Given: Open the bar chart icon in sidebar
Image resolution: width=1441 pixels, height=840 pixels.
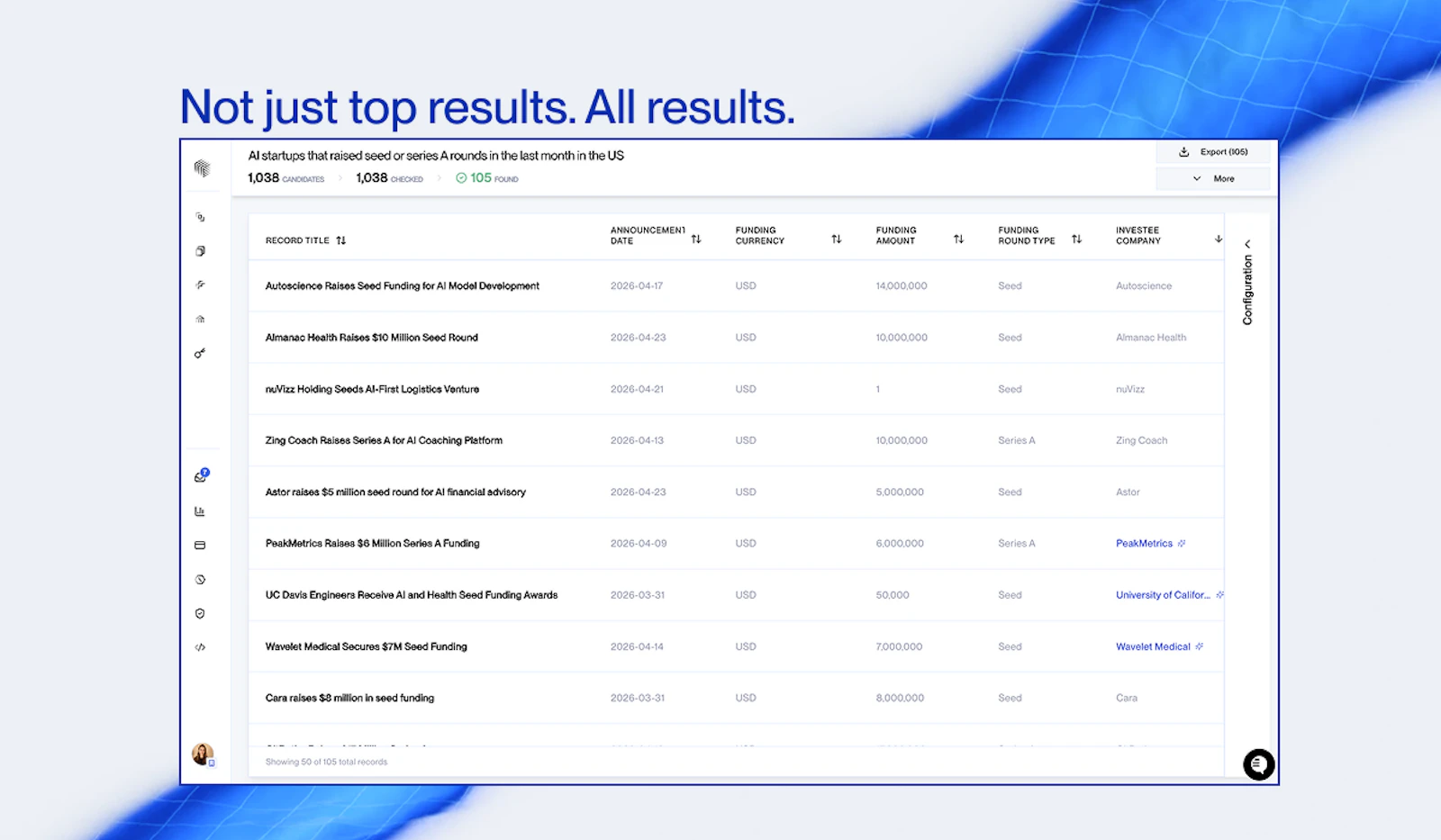Looking at the screenshot, I should [200, 511].
